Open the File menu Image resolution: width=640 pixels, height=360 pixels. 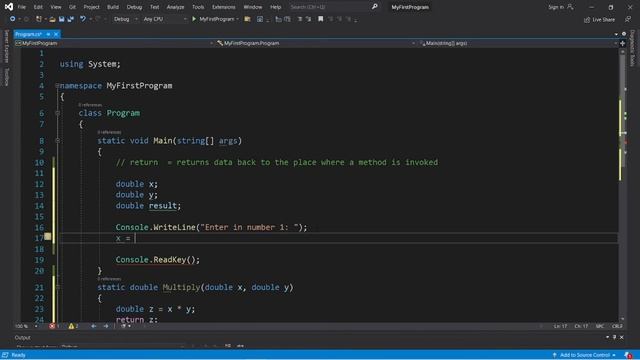pos(22,7)
